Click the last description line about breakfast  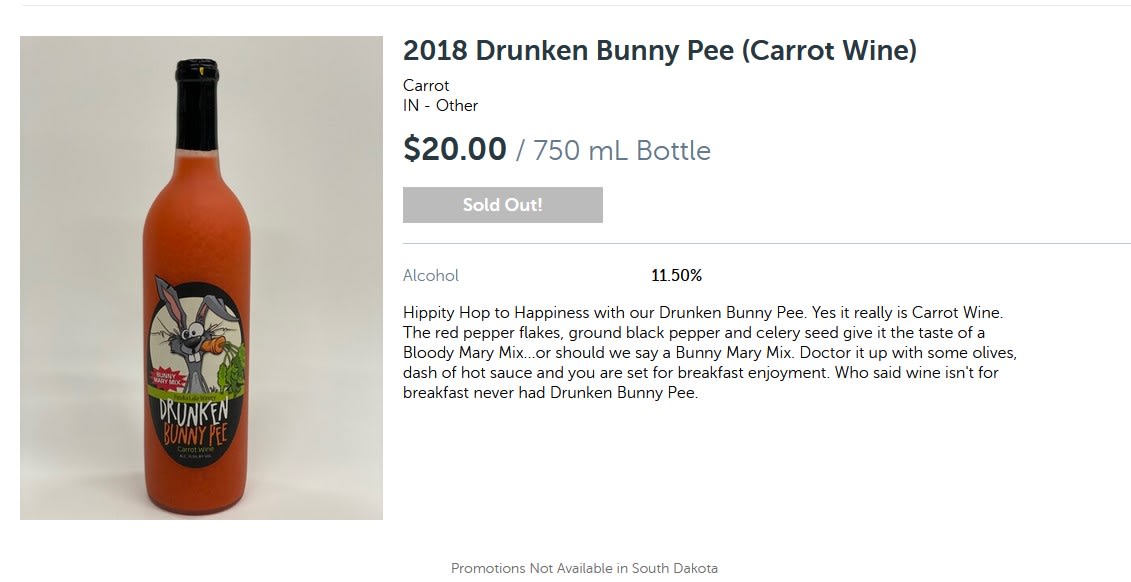tap(550, 393)
